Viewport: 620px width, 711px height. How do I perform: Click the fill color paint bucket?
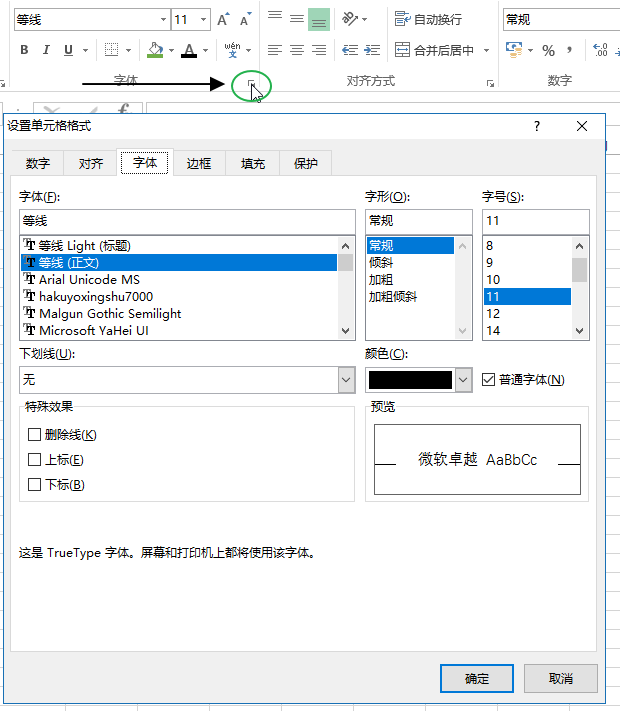click(154, 50)
